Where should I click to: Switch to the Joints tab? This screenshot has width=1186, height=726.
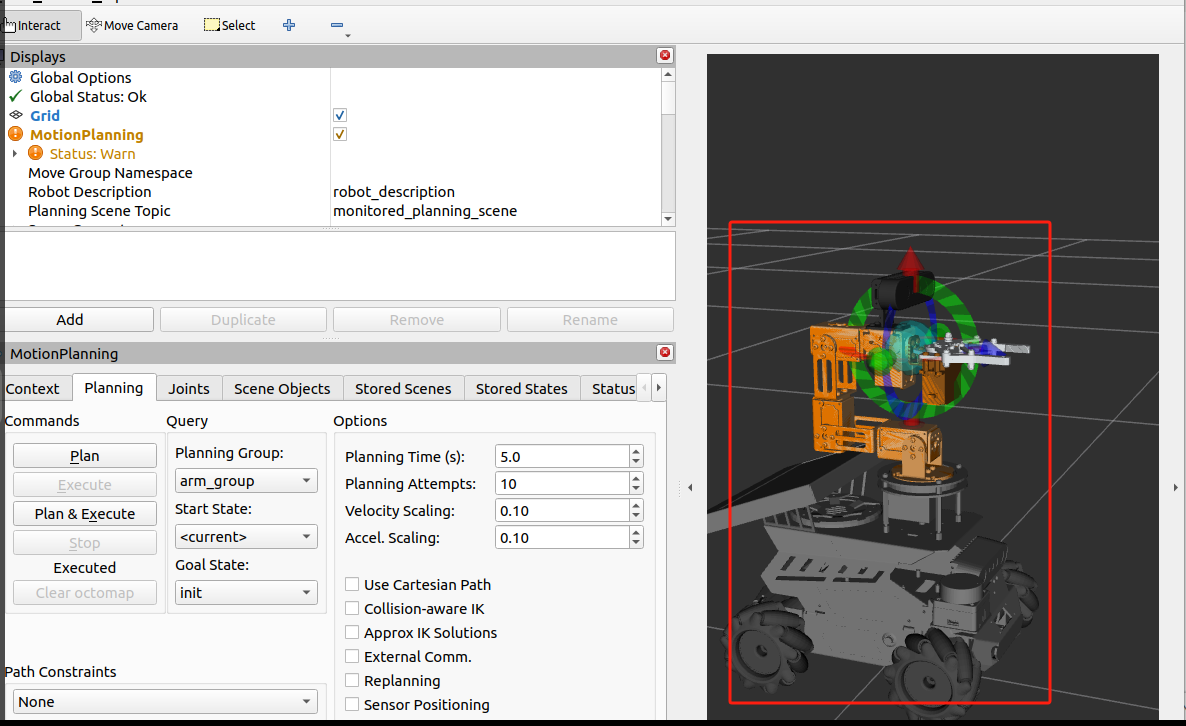point(188,389)
